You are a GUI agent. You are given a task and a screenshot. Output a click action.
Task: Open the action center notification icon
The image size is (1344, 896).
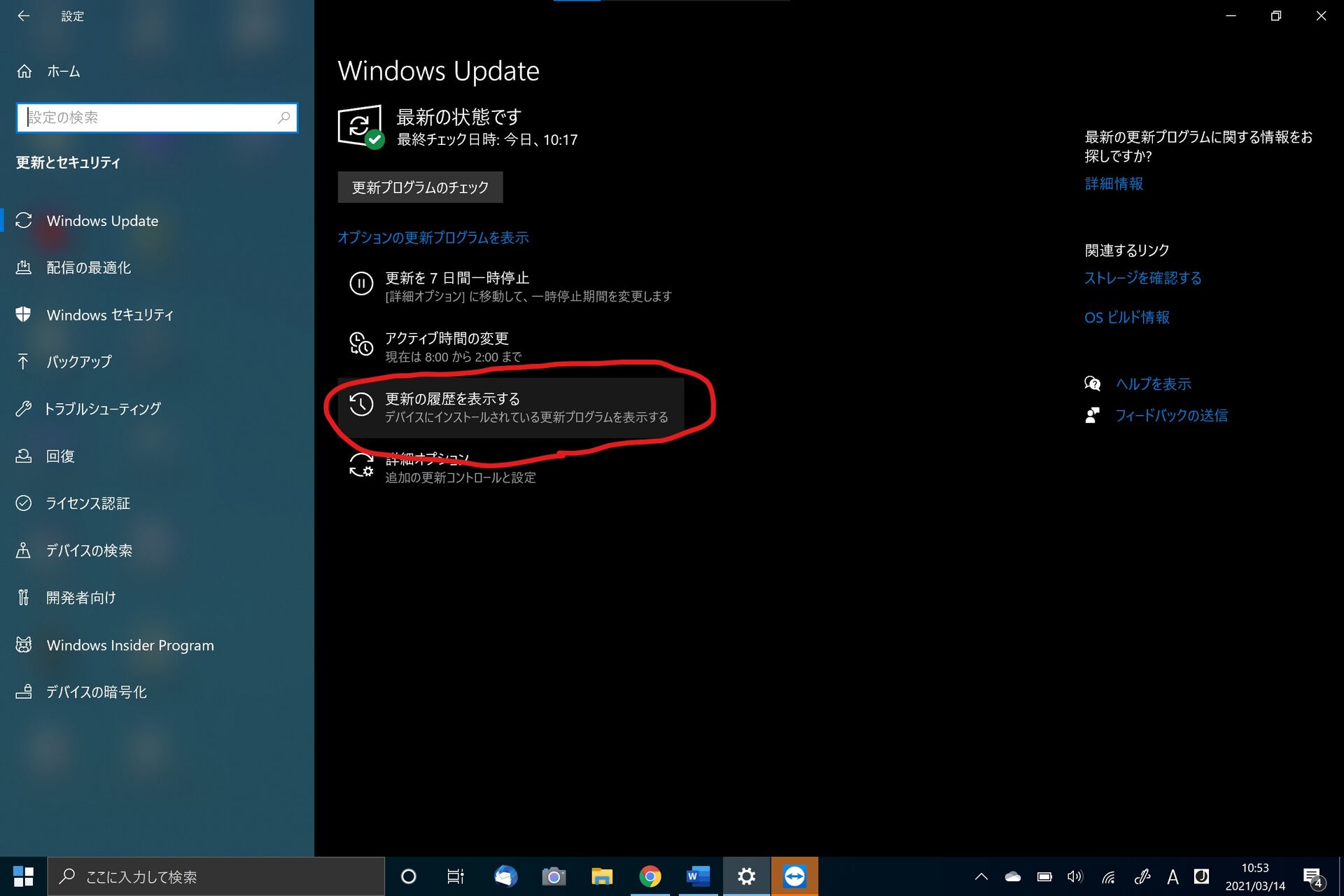(1312, 876)
